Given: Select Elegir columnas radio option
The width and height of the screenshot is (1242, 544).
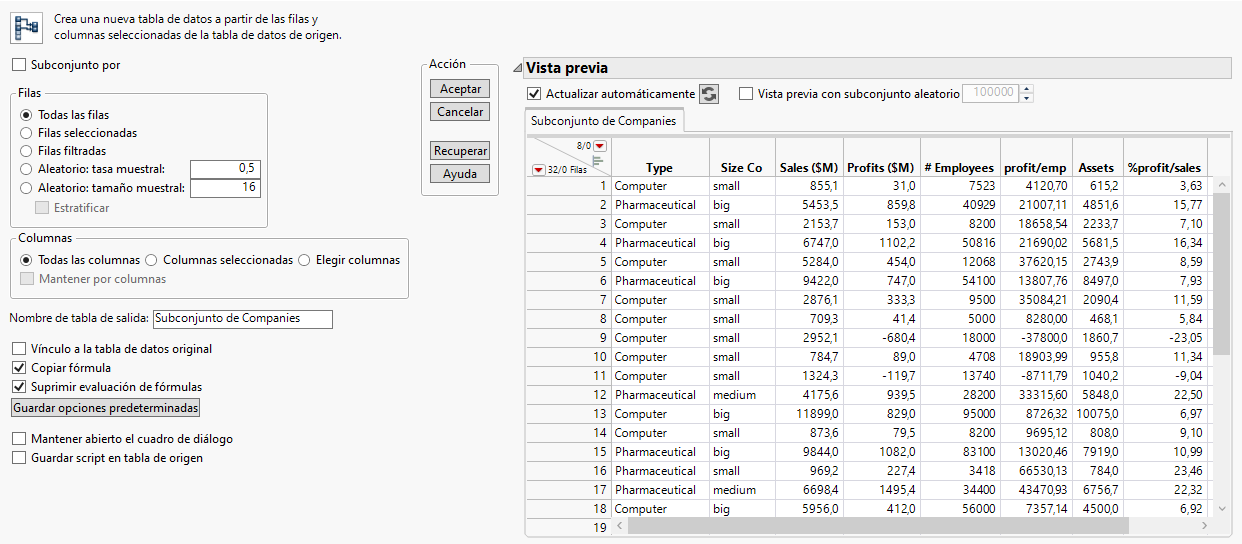Looking at the screenshot, I should click(x=305, y=260).
